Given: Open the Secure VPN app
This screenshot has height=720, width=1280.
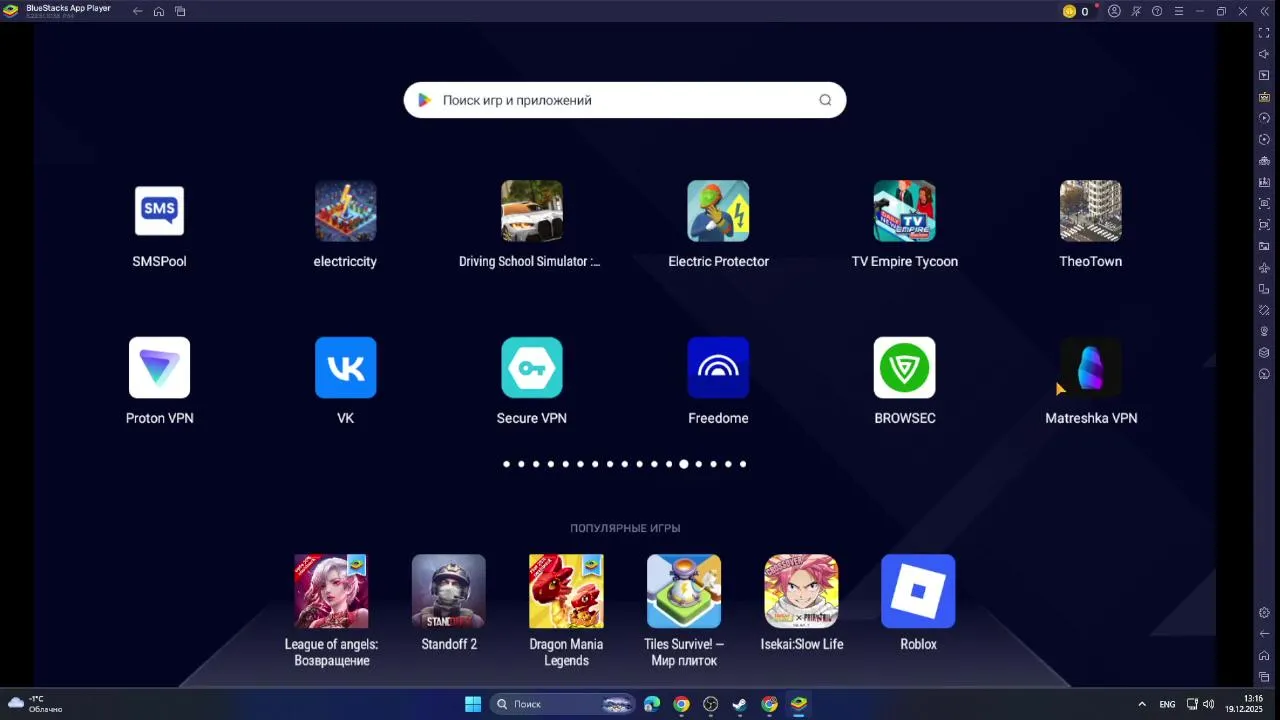Looking at the screenshot, I should (532, 368).
